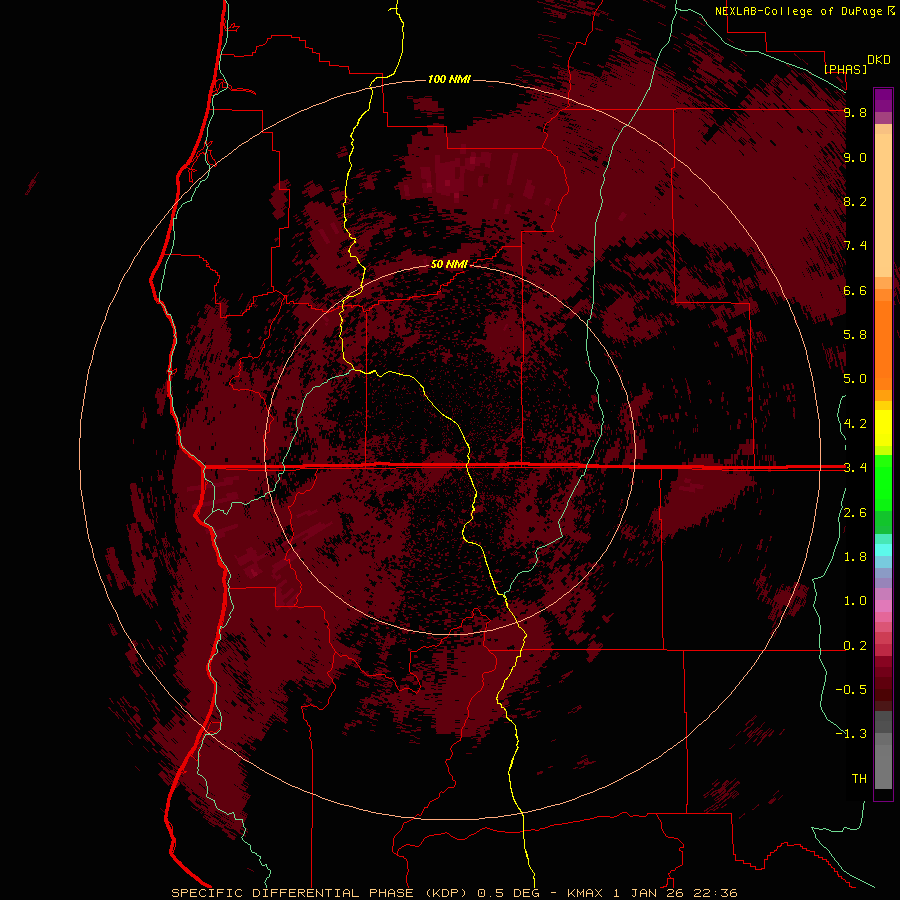This screenshot has height=900, width=900.
Task: Click the TH threshold label
Action: pos(859,779)
